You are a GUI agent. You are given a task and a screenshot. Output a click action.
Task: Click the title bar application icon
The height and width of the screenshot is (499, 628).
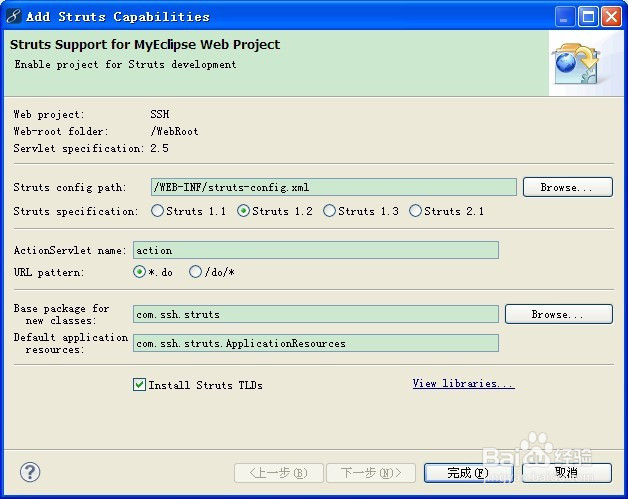(x=13, y=16)
